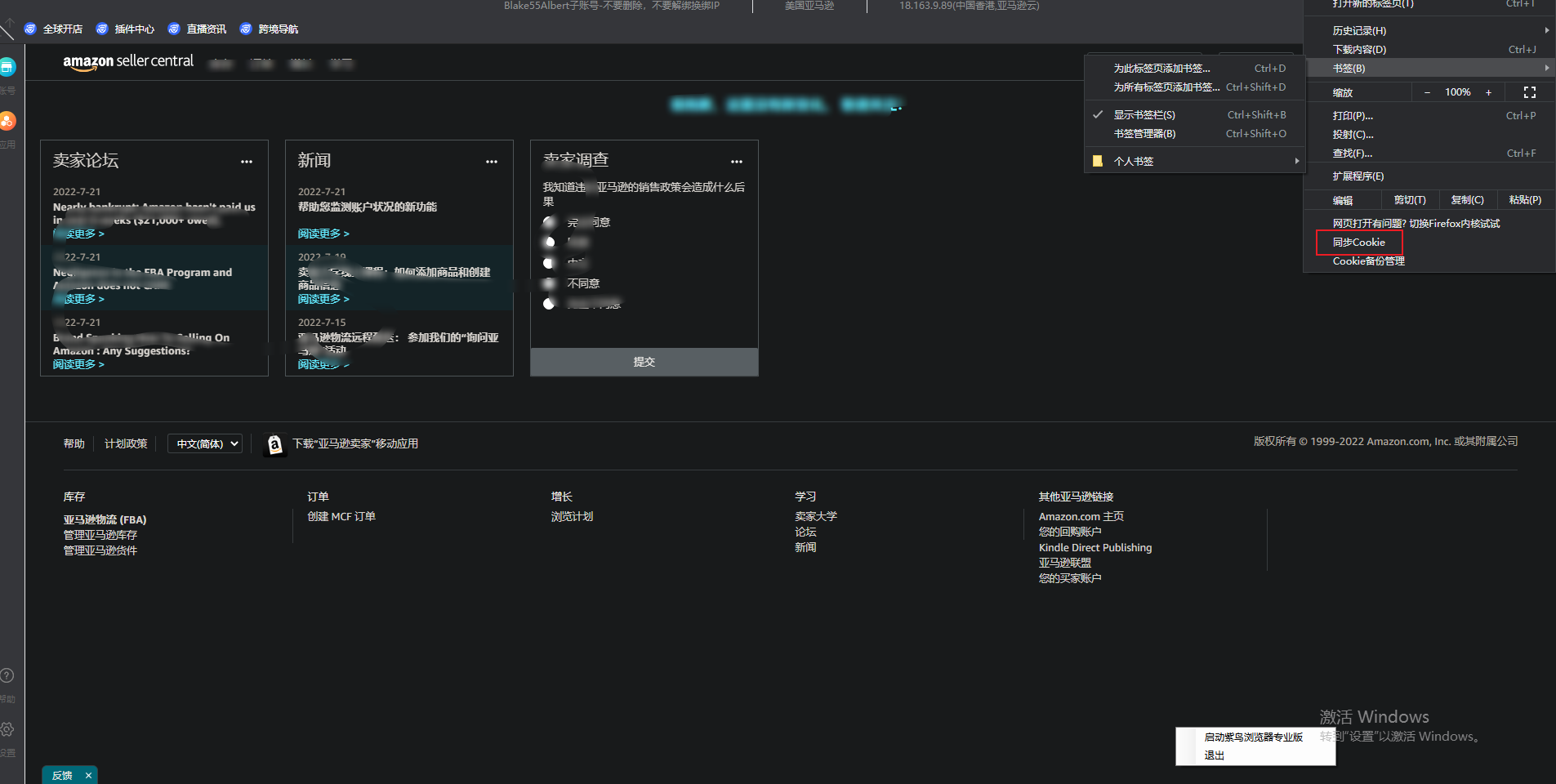Viewport: 1556px width, 784px height.
Task: Open the 计划政策 footer link
Action: [x=126, y=443]
